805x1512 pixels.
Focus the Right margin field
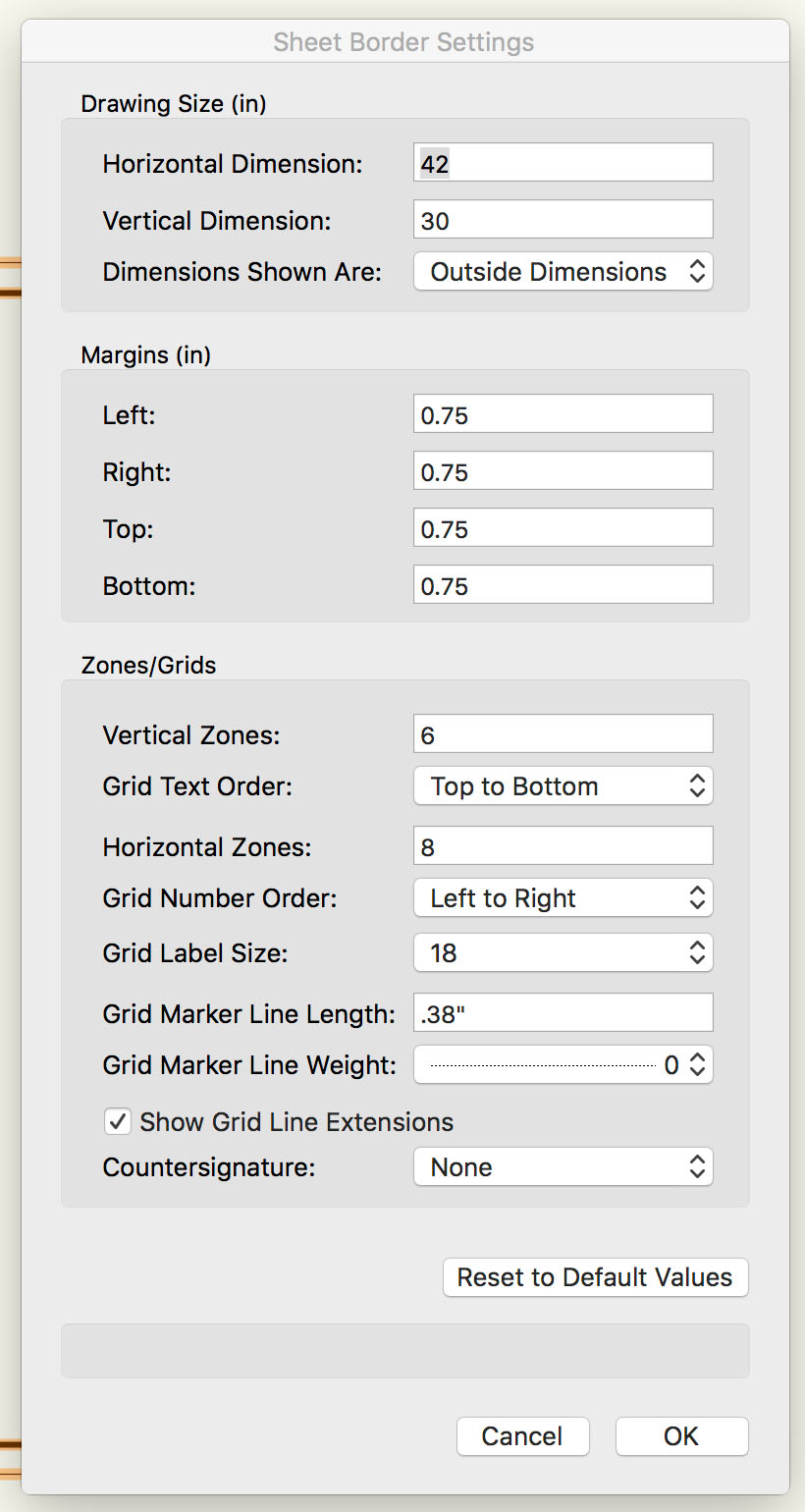563,472
